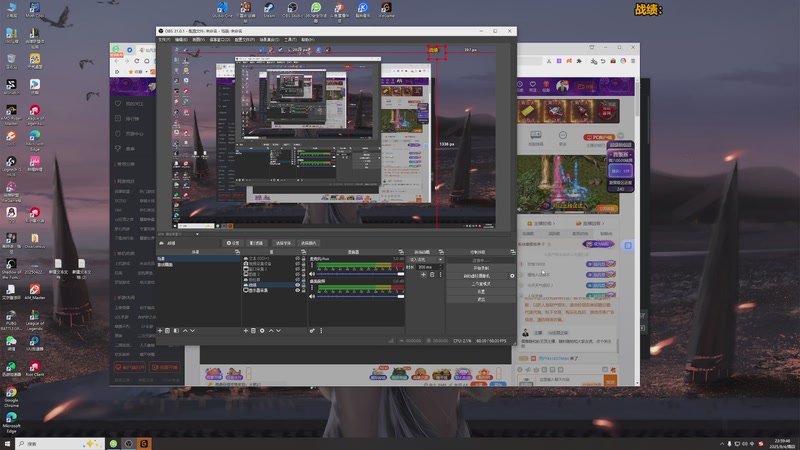Delete selected source with the trash icon
This screenshot has height=450, width=800.
253,331
